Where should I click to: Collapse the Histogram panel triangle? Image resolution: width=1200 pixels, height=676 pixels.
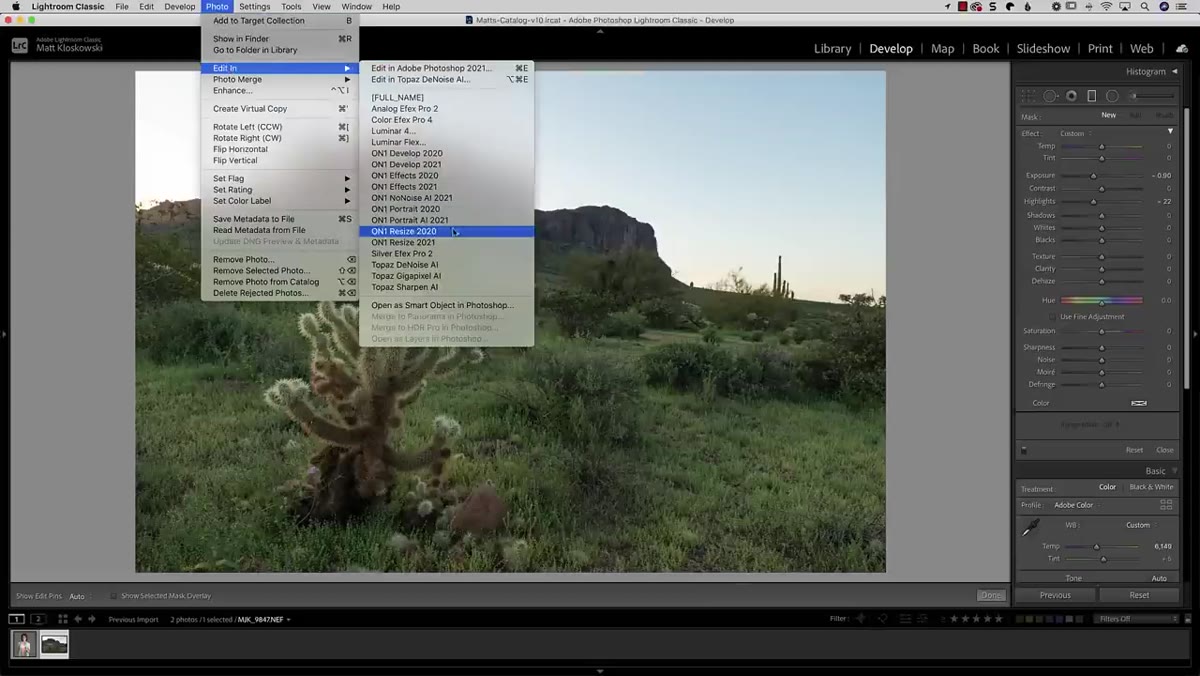tap(1173, 71)
